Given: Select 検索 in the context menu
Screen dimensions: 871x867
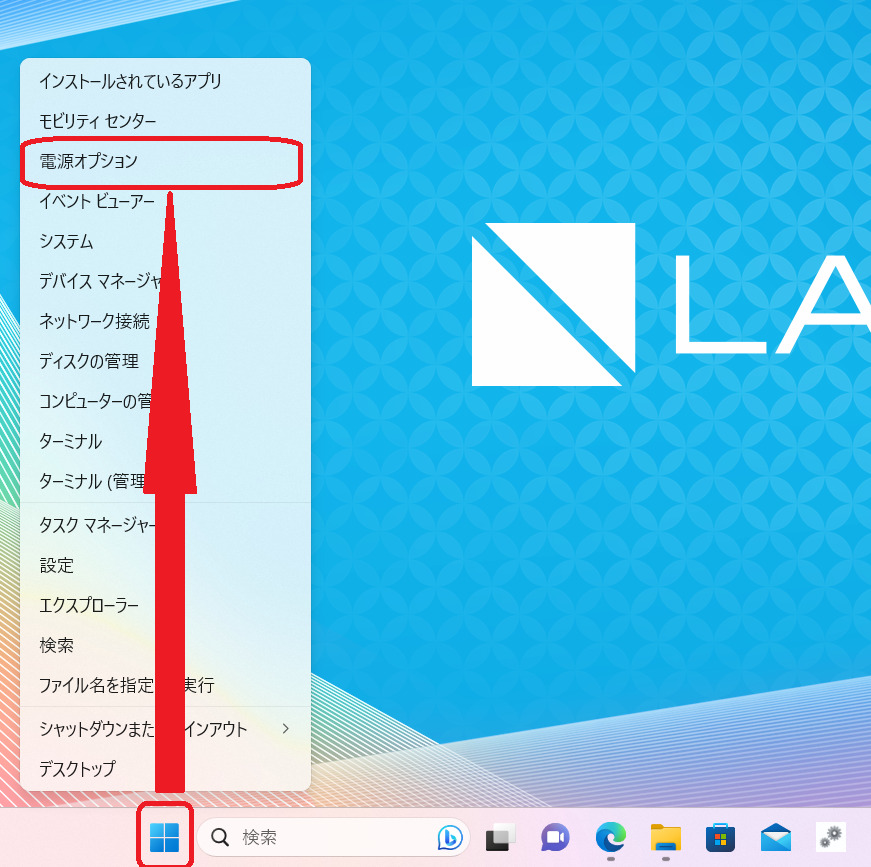Looking at the screenshot, I should coord(166,645).
